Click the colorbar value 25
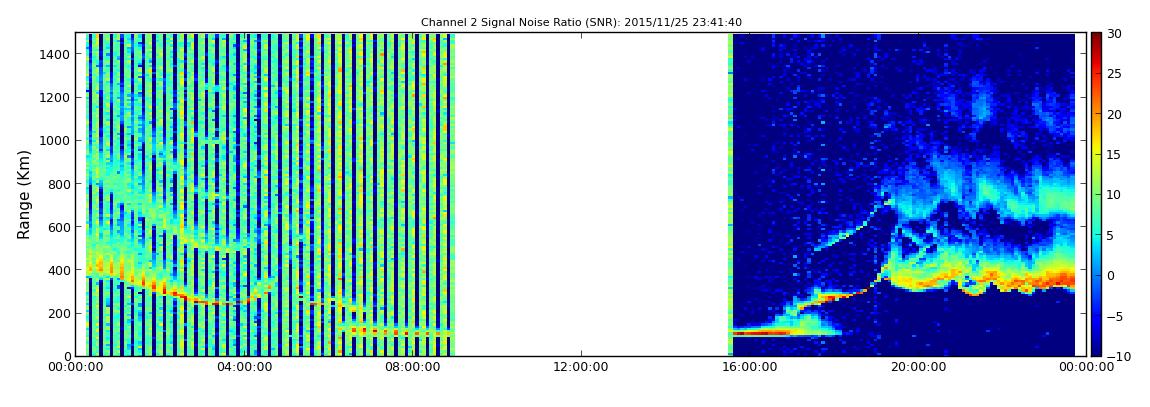This screenshot has height=407, width=1150. pyautogui.click(x=1115, y=74)
